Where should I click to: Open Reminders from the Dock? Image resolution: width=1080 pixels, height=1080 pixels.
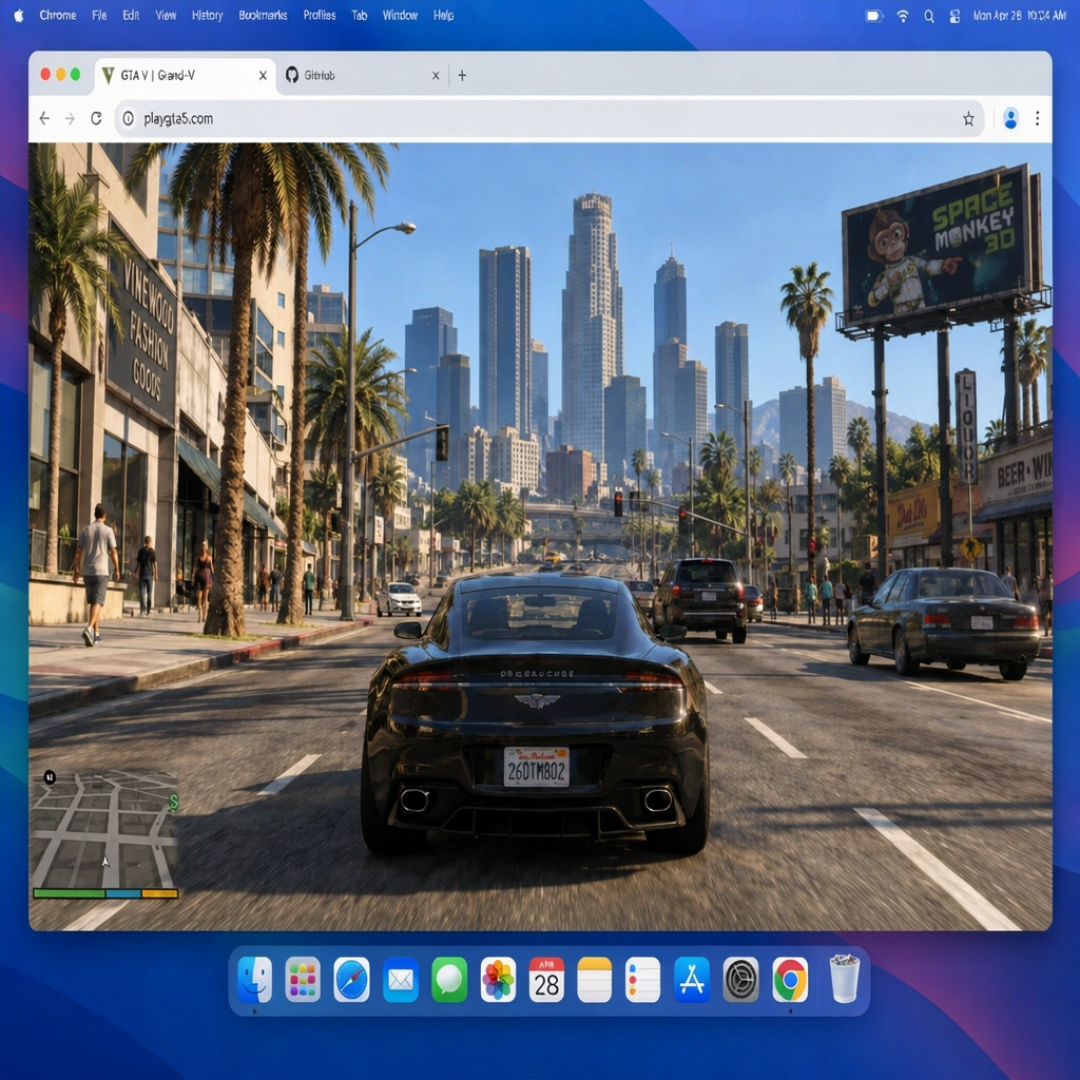click(x=643, y=979)
